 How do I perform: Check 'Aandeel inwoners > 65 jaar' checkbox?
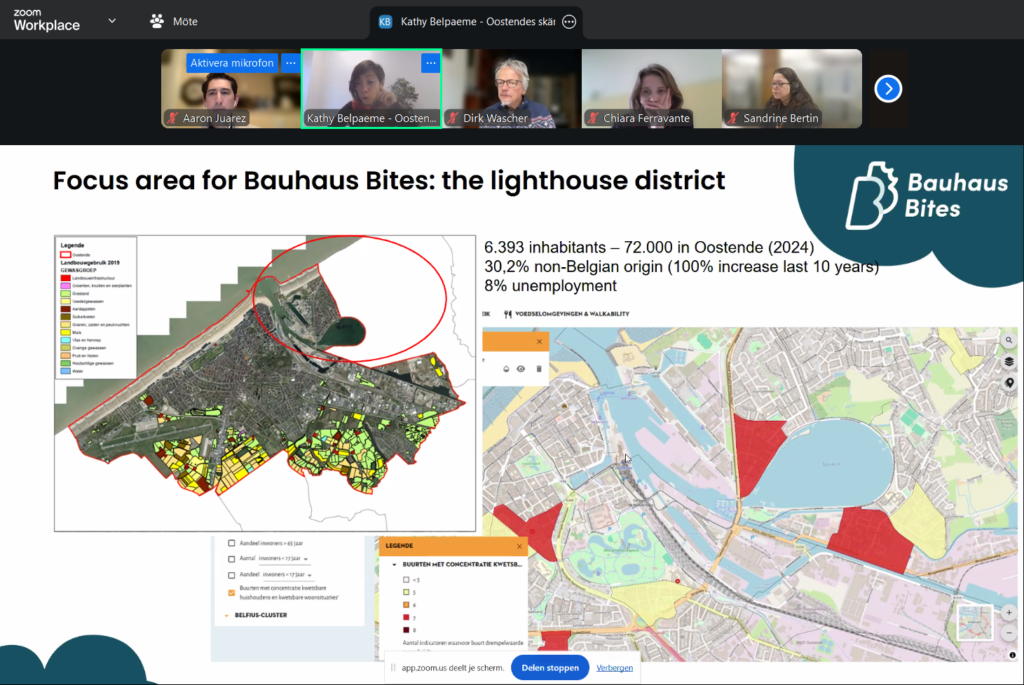(x=231, y=541)
